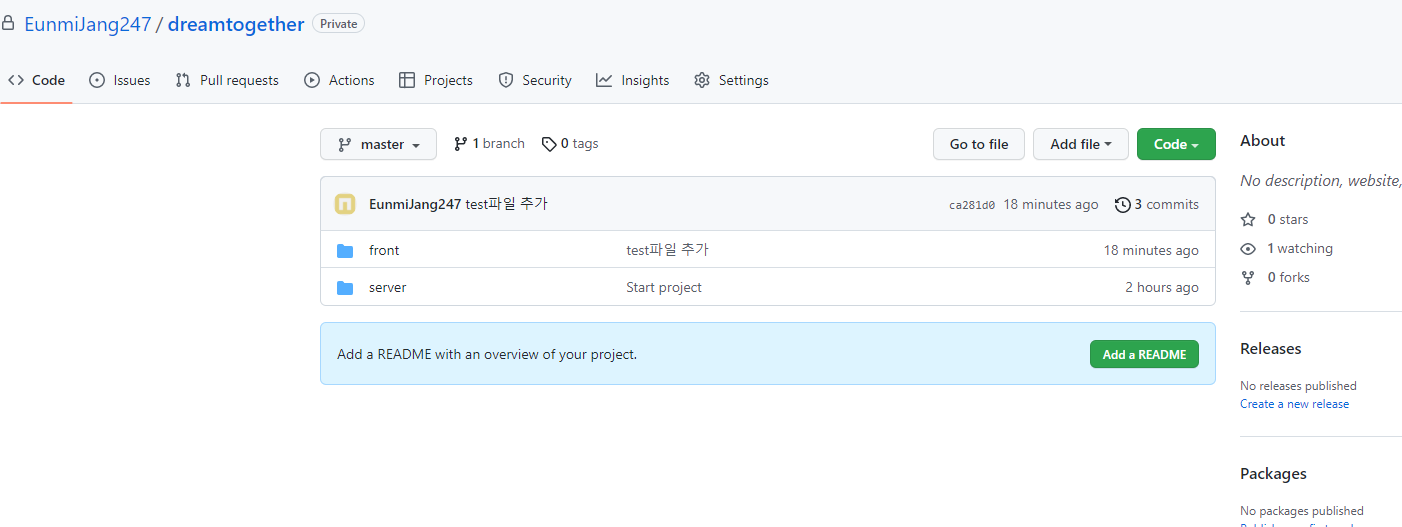Open the green Code dropdown
Viewport: 1402px width, 527px height.
point(1176,144)
